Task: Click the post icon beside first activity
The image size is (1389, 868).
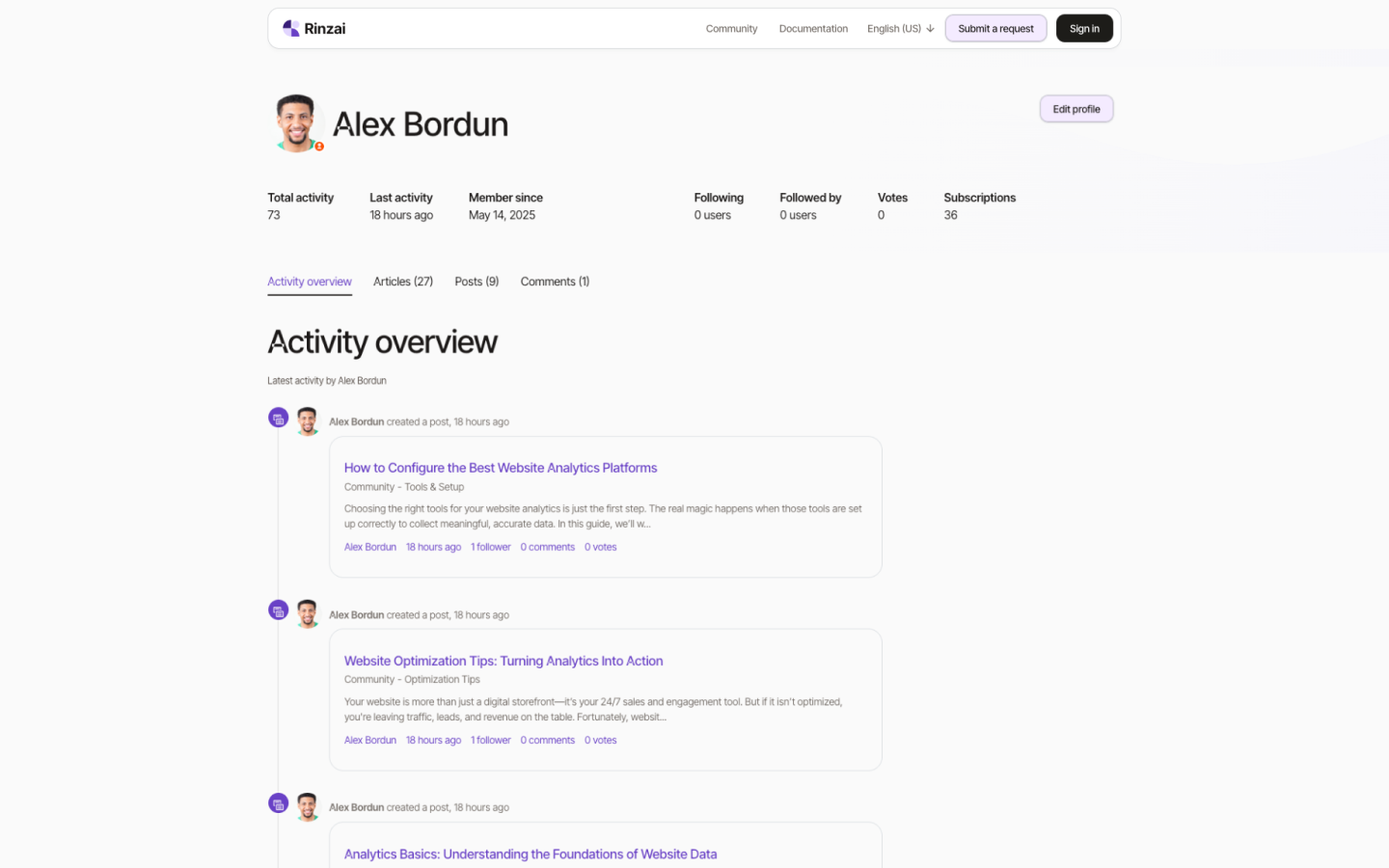Action: [x=278, y=419]
